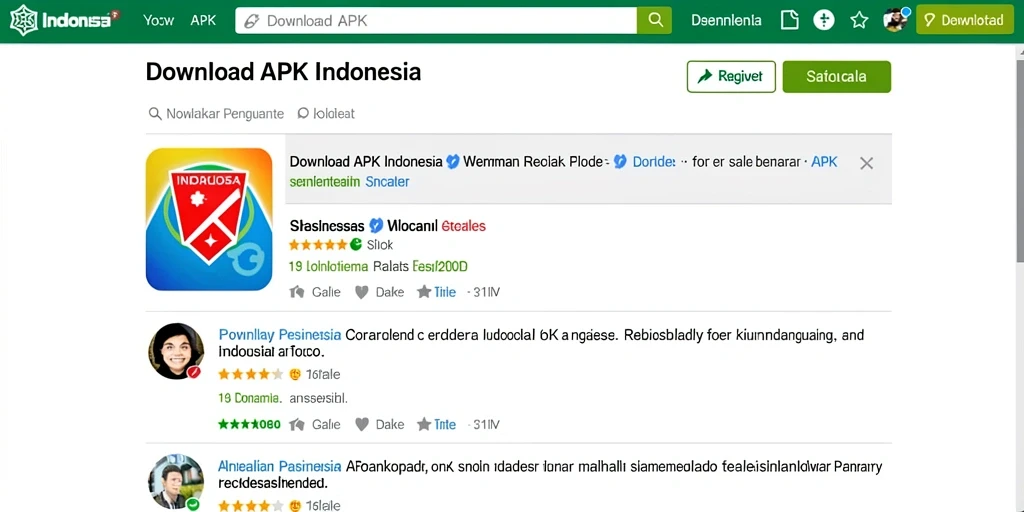The height and width of the screenshot is (512, 1024).
Task: Click the green Sliok badge icon
Action: click(x=356, y=245)
